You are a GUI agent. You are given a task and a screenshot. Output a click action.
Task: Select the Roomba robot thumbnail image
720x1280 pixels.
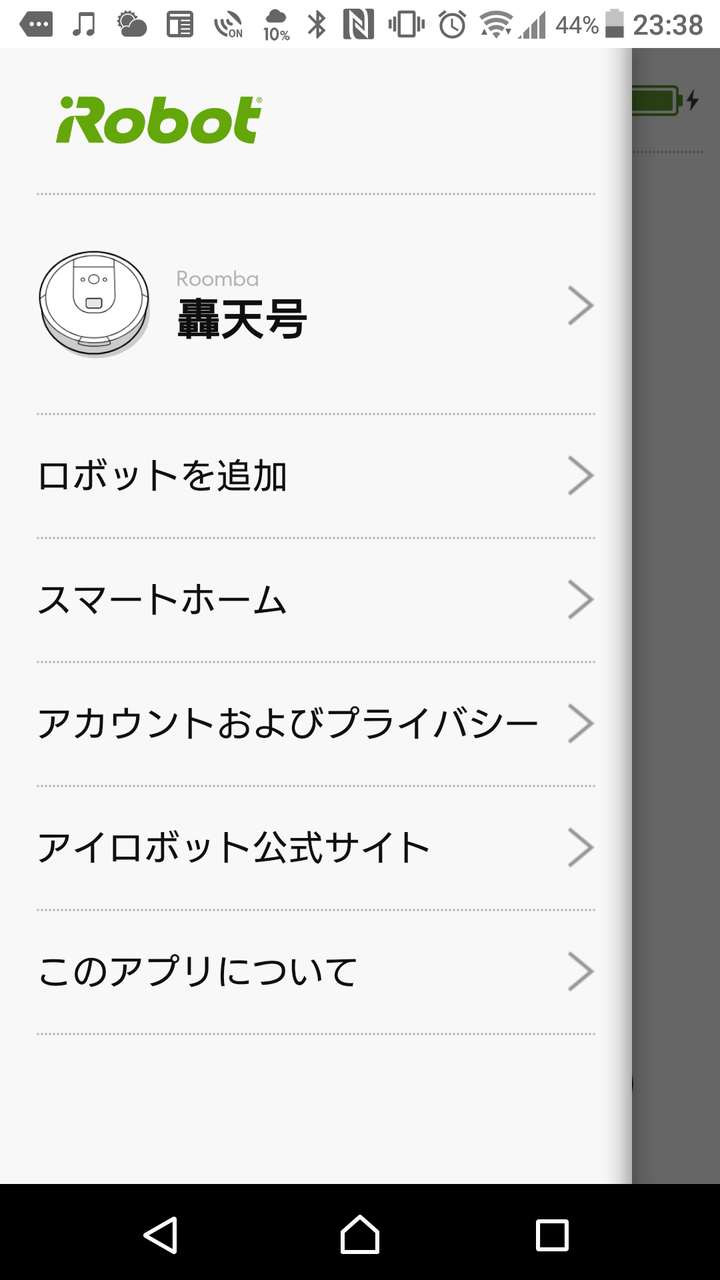(94, 303)
